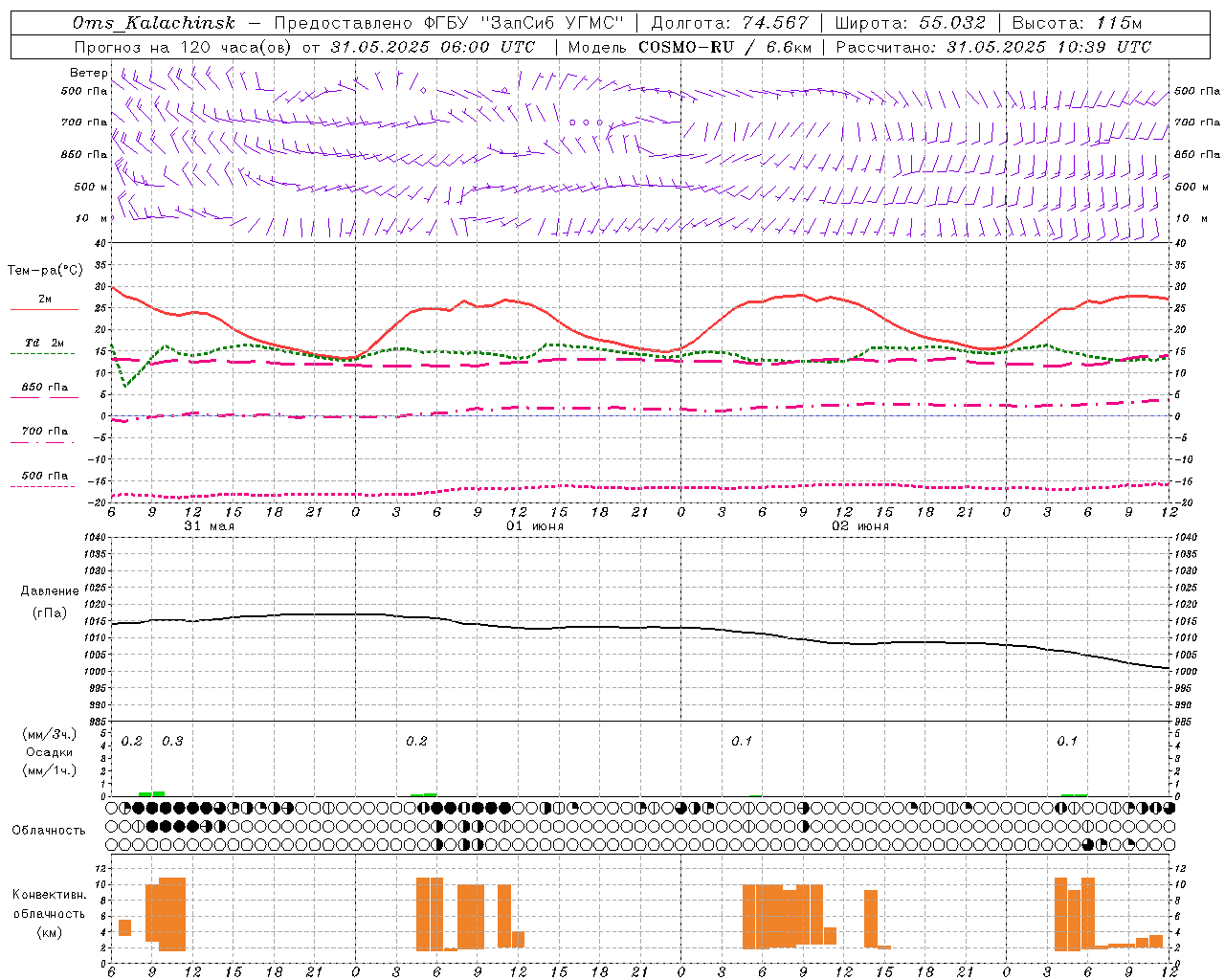Image resolution: width=1225 pixels, height=980 pixels.
Task: Select the Рассчитано: 31.05.2025 10:39 UTC text
Action: click(x=993, y=47)
